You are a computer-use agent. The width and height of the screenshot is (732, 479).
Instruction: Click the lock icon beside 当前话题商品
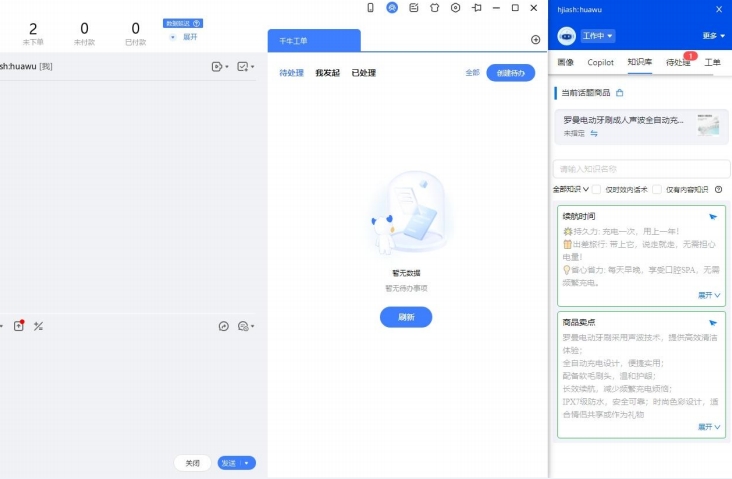point(619,92)
